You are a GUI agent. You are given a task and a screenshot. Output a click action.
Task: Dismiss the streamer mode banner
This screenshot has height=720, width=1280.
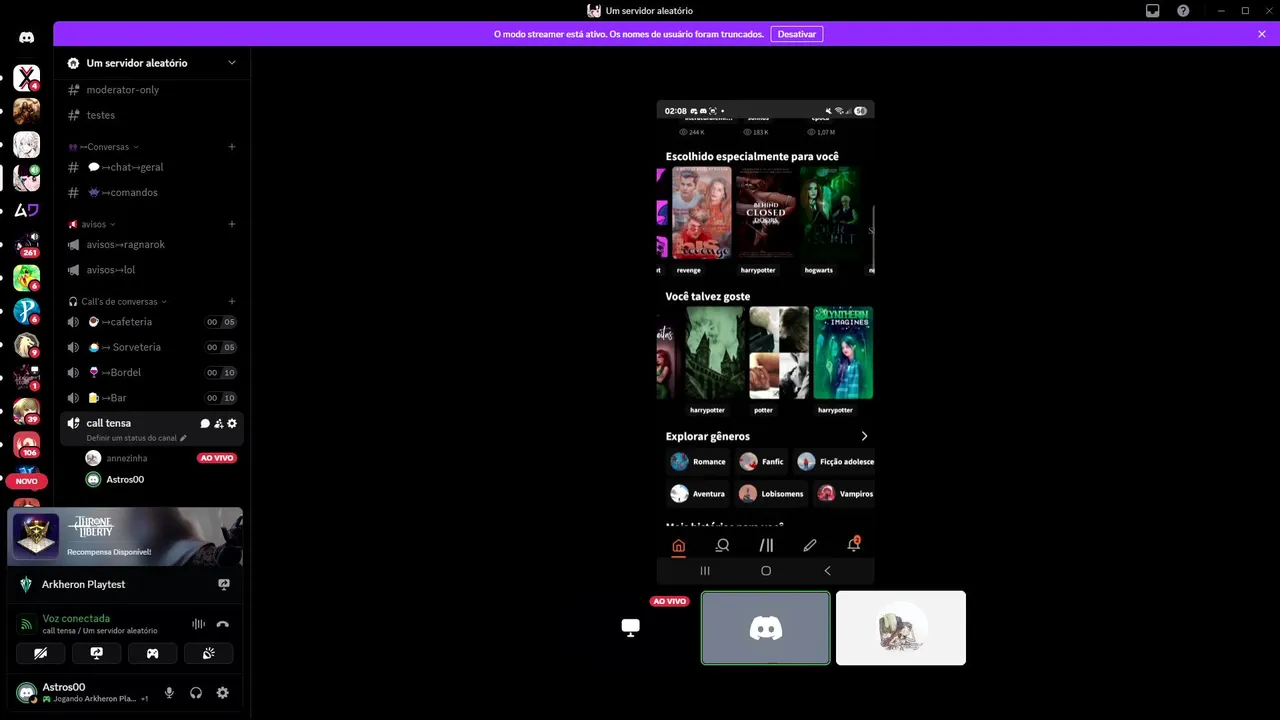click(x=1262, y=34)
